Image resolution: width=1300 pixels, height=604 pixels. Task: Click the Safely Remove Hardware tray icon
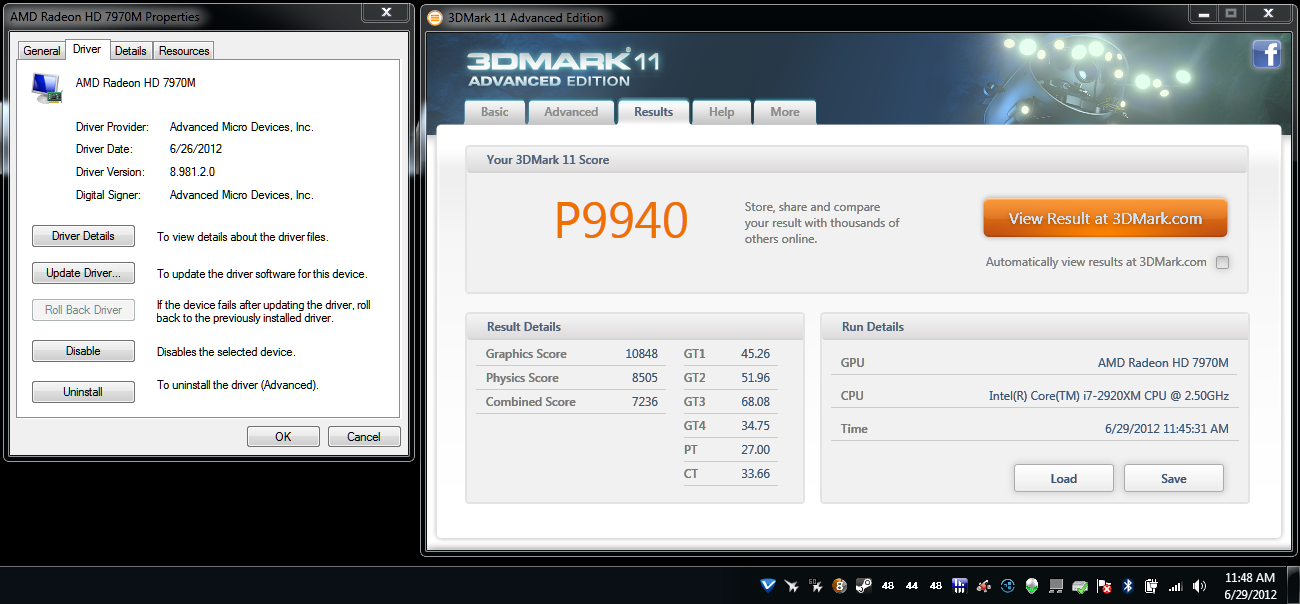pyautogui.click(x=1080, y=586)
